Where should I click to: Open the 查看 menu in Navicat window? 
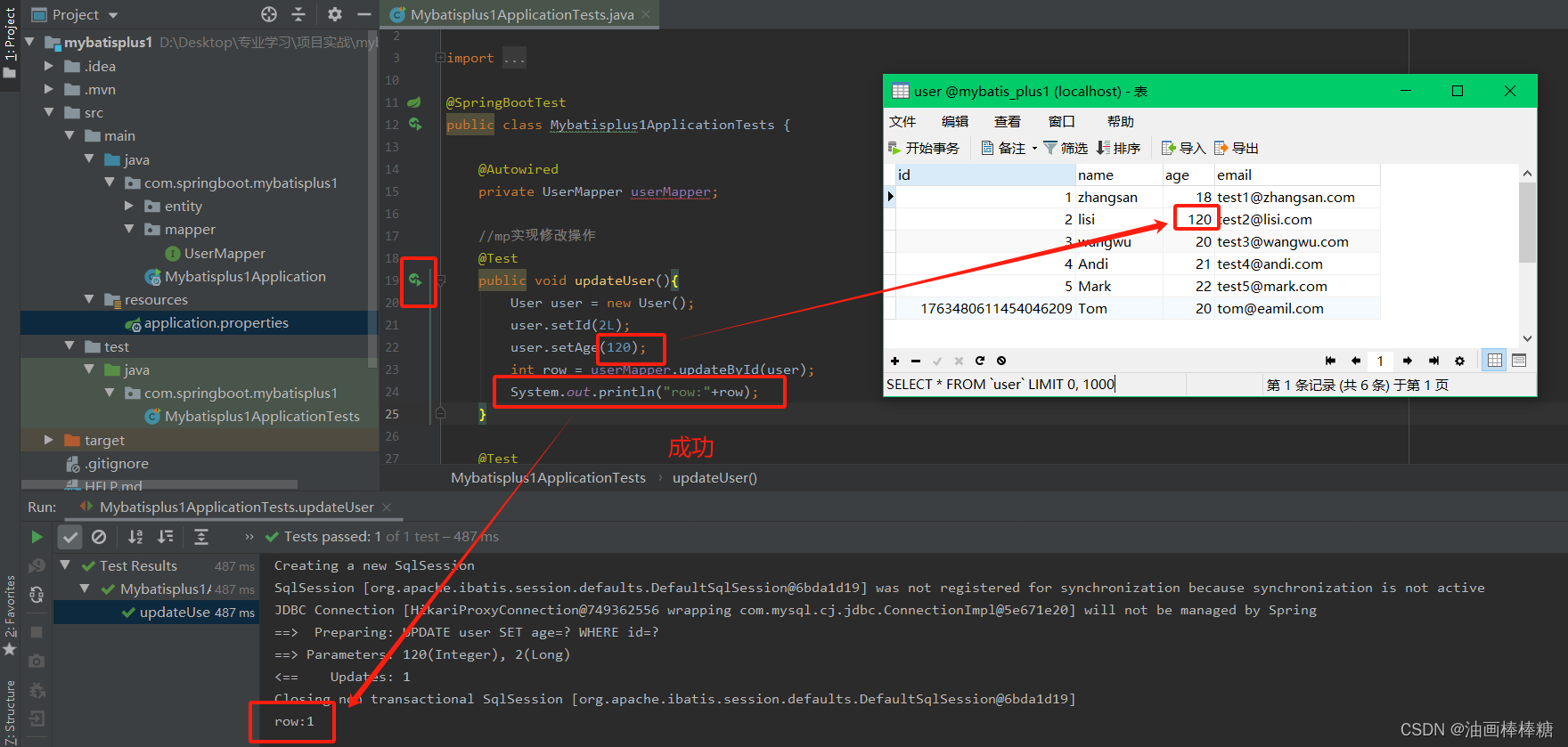(1008, 122)
